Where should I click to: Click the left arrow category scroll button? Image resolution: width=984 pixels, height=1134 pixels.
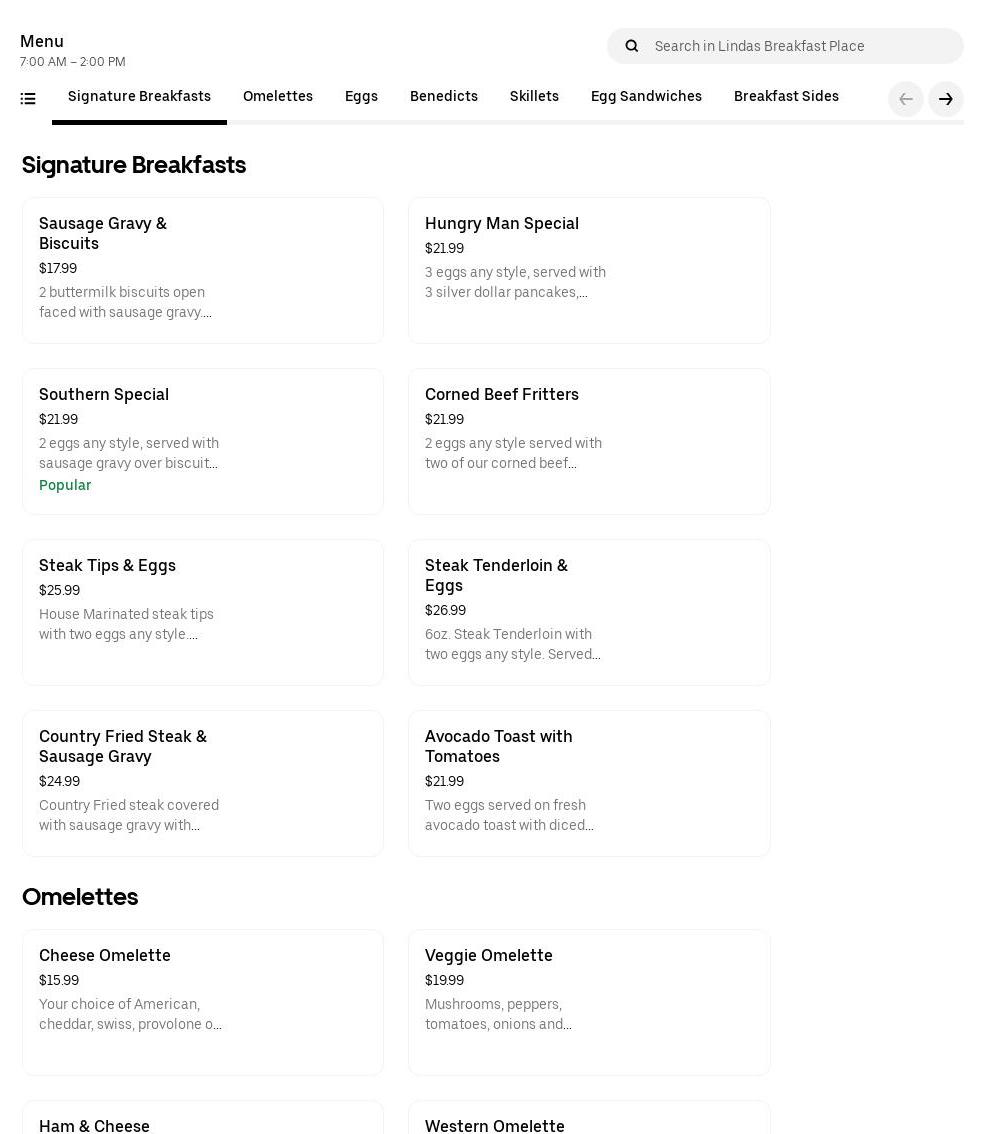(905, 99)
